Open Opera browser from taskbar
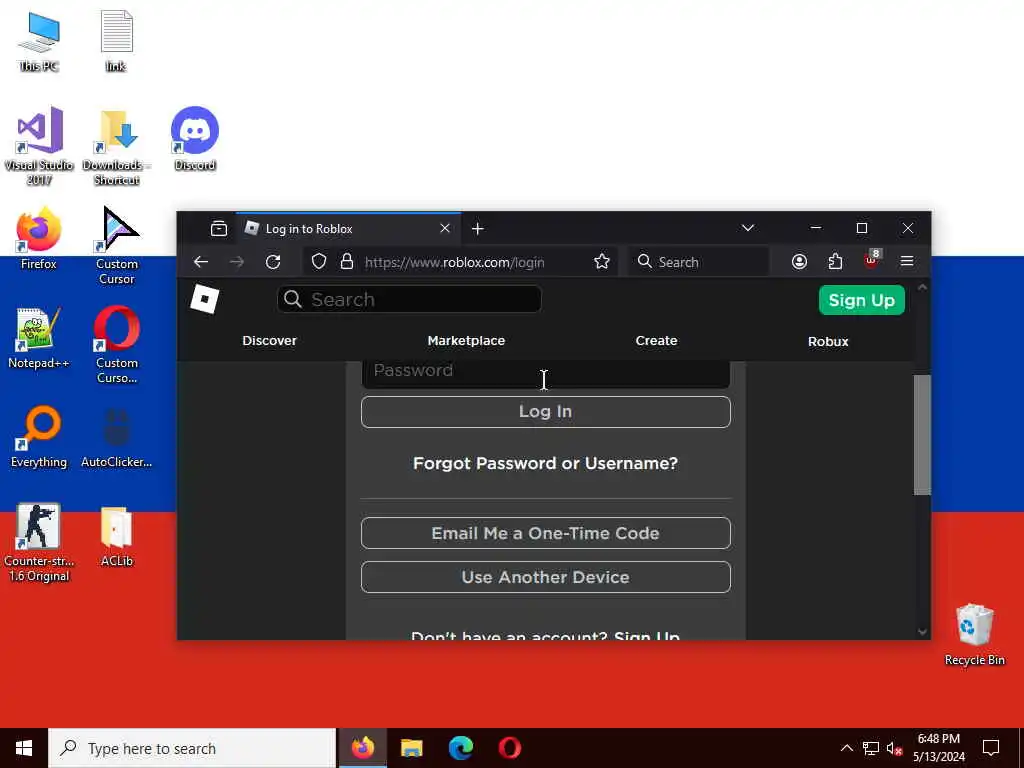The width and height of the screenshot is (1024, 768). click(x=509, y=748)
